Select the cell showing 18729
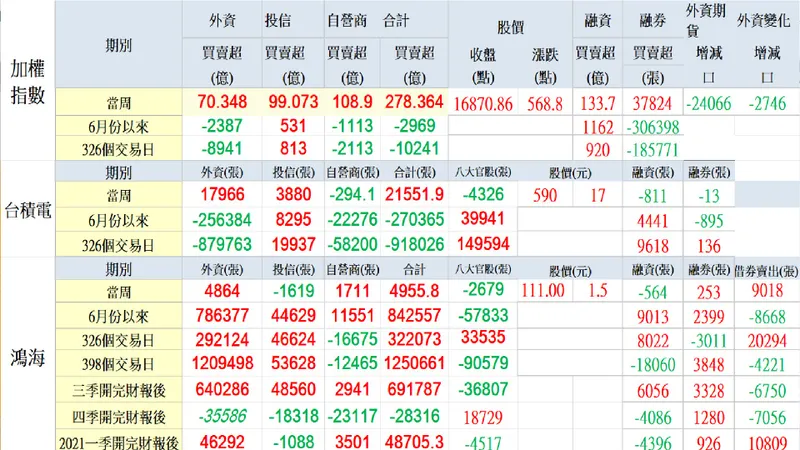Screen dimensions: 800x450 pos(483,418)
